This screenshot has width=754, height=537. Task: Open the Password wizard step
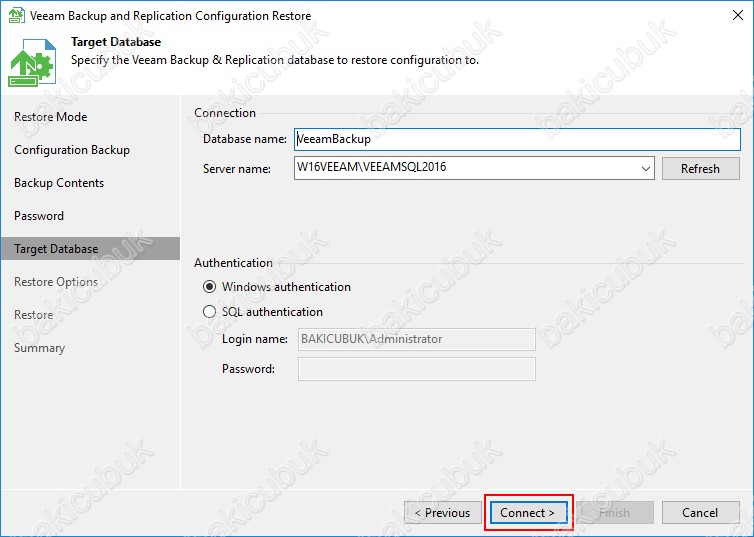click(38, 216)
